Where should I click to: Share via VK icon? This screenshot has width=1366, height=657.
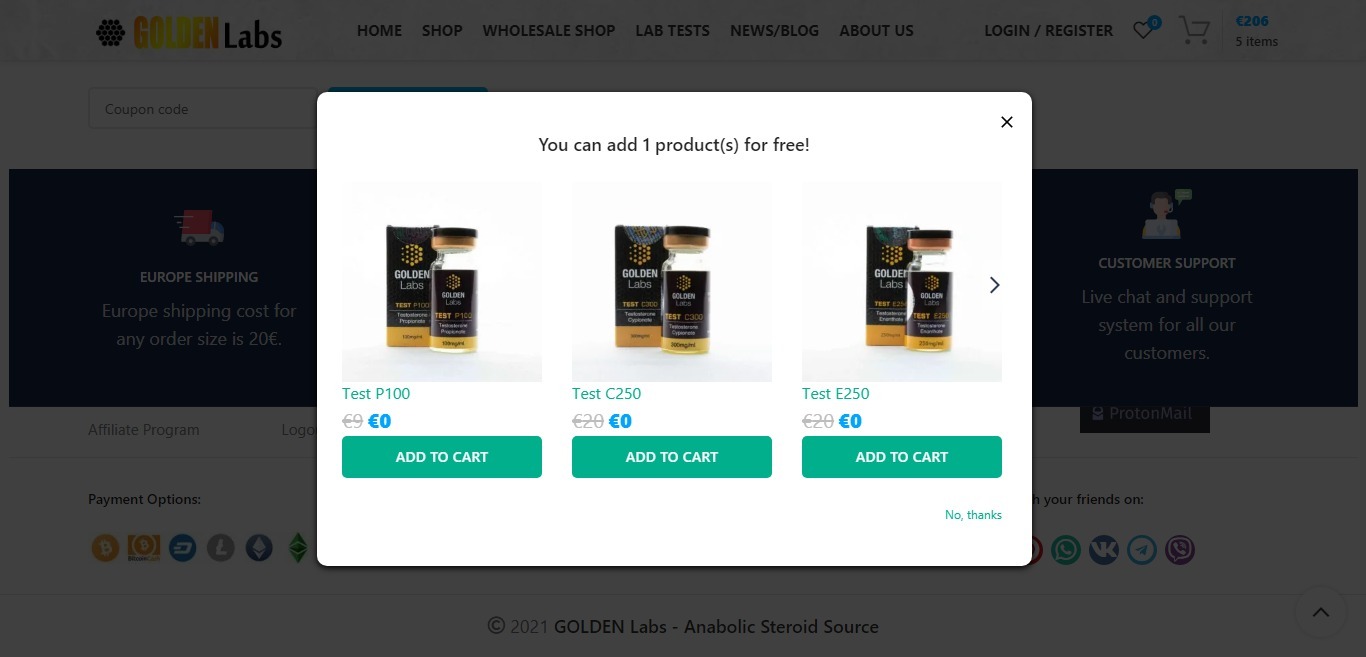[1104, 550]
